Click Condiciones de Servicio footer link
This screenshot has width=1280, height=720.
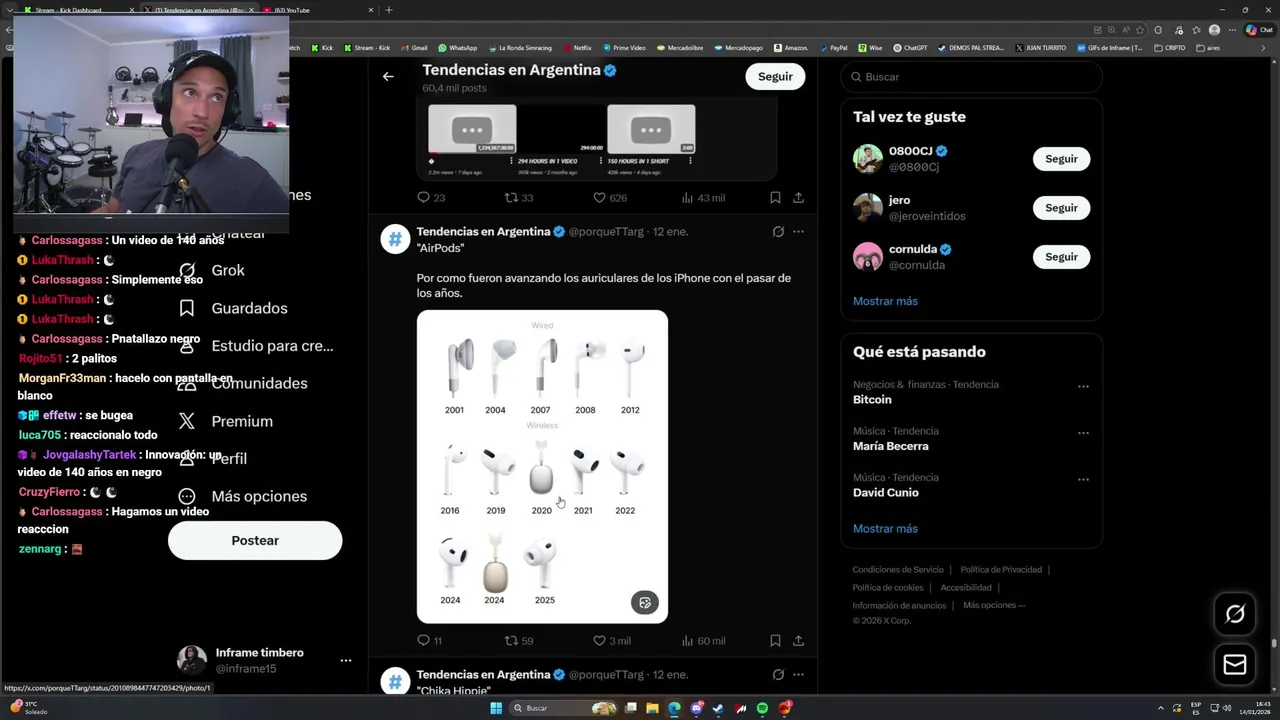click(x=897, y=569)
